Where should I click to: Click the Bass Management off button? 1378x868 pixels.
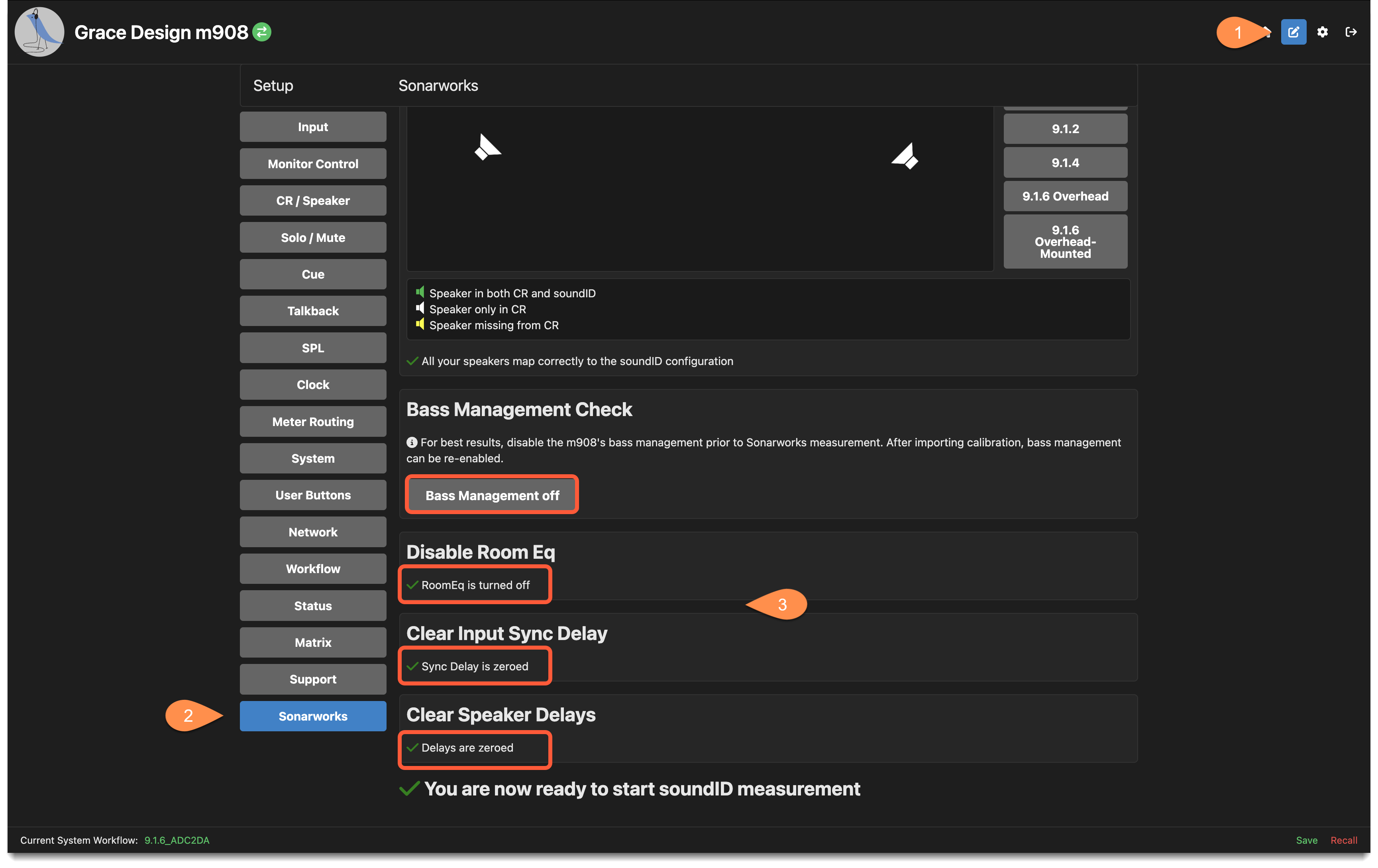tap(492, 495)
